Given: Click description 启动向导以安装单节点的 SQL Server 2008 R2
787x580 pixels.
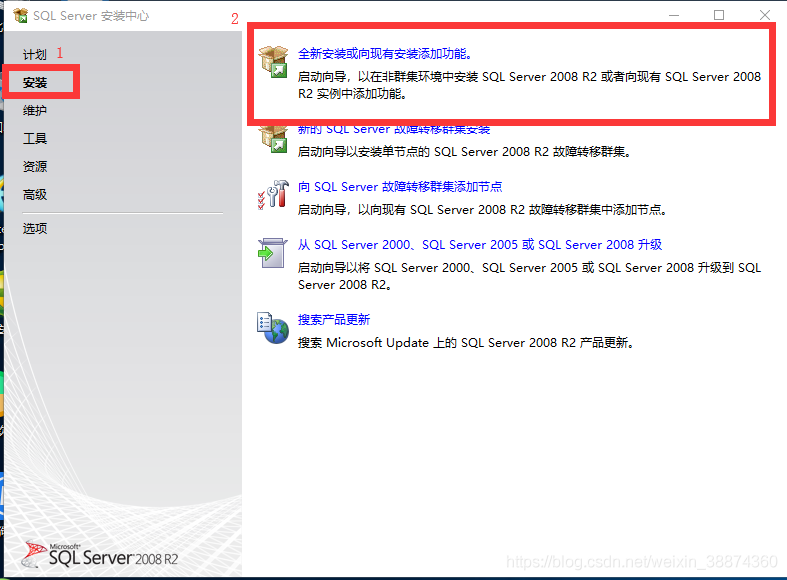Looking at the screenshot, I should (x=464, y=152).
